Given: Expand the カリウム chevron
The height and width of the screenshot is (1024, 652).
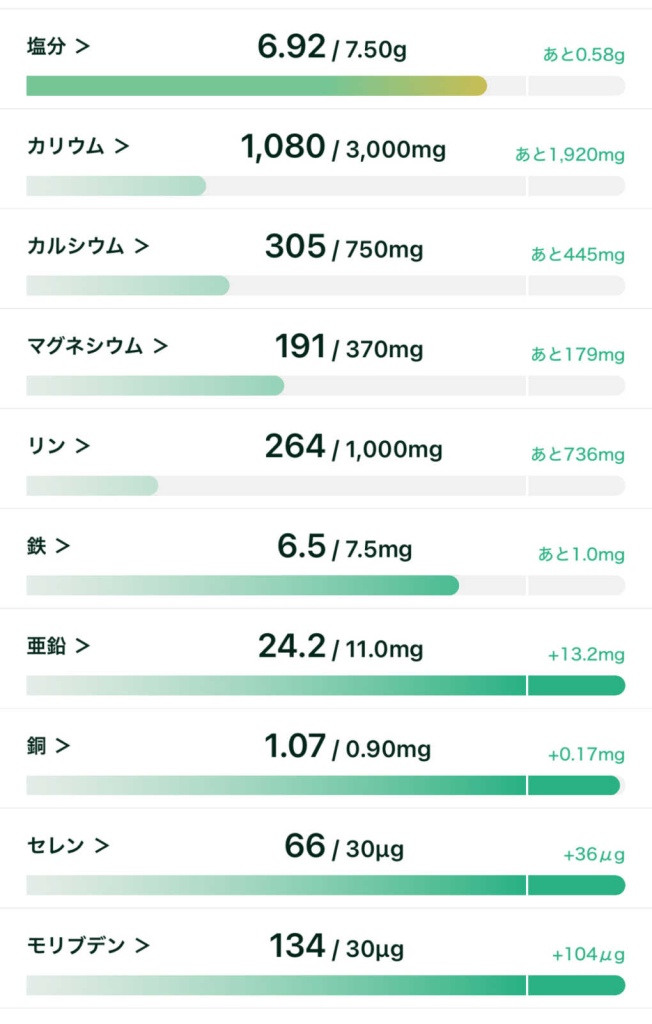Looking at the screenshot, I should 122,146.
